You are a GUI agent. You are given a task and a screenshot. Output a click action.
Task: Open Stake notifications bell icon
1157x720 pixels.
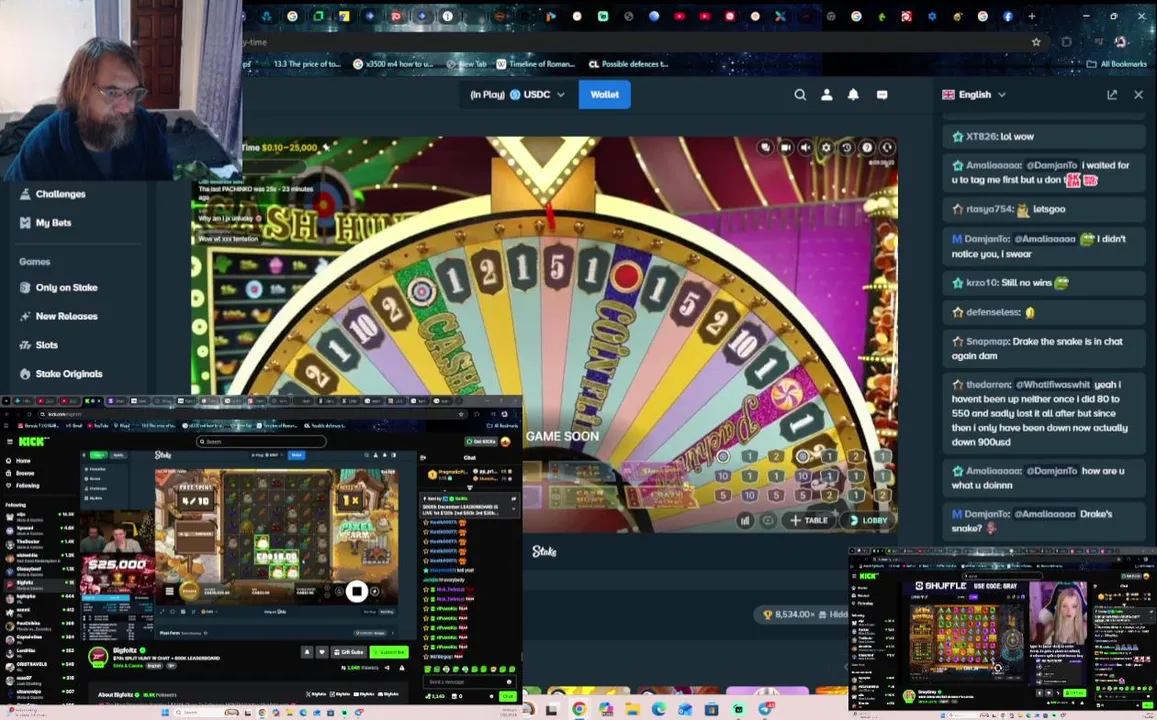[853, 94]
